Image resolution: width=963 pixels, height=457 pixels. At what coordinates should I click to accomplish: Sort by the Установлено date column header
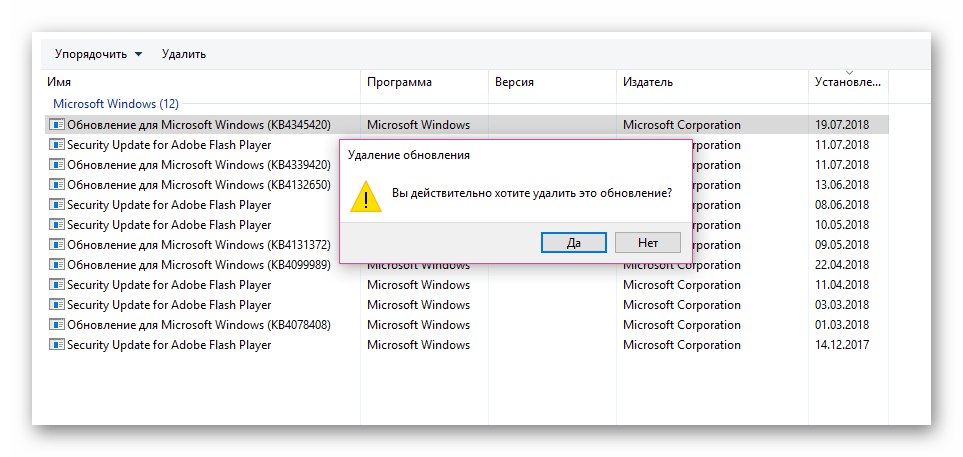(848, 82)
